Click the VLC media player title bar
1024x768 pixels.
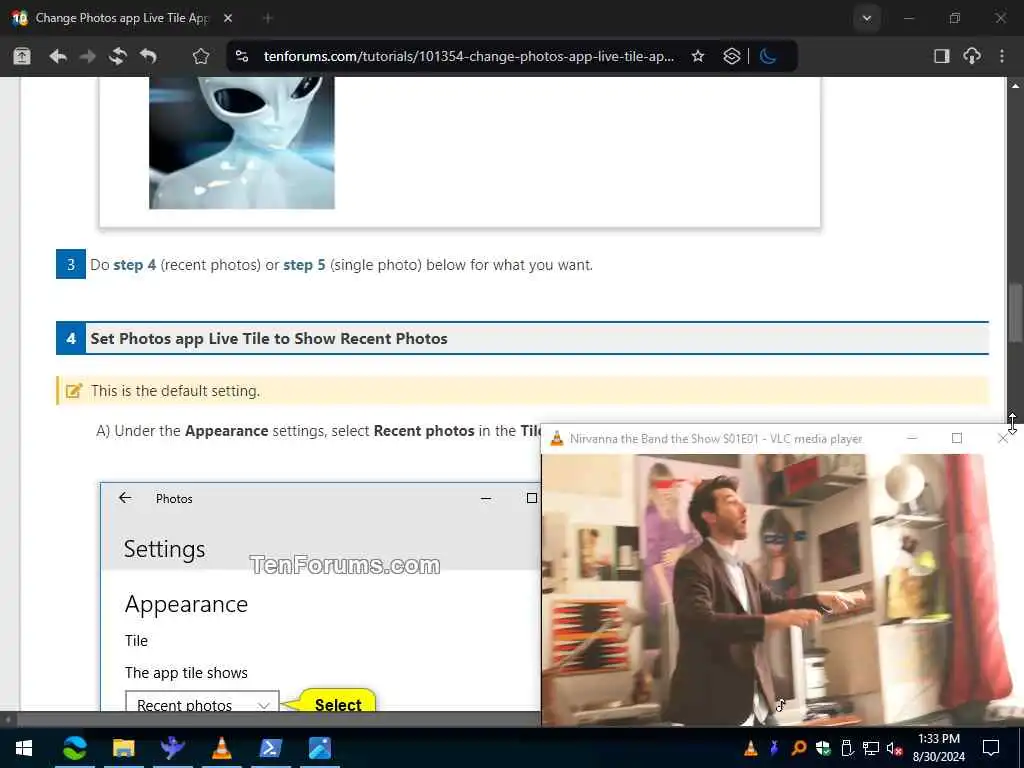pyautogui.click(x=716, y=439)
